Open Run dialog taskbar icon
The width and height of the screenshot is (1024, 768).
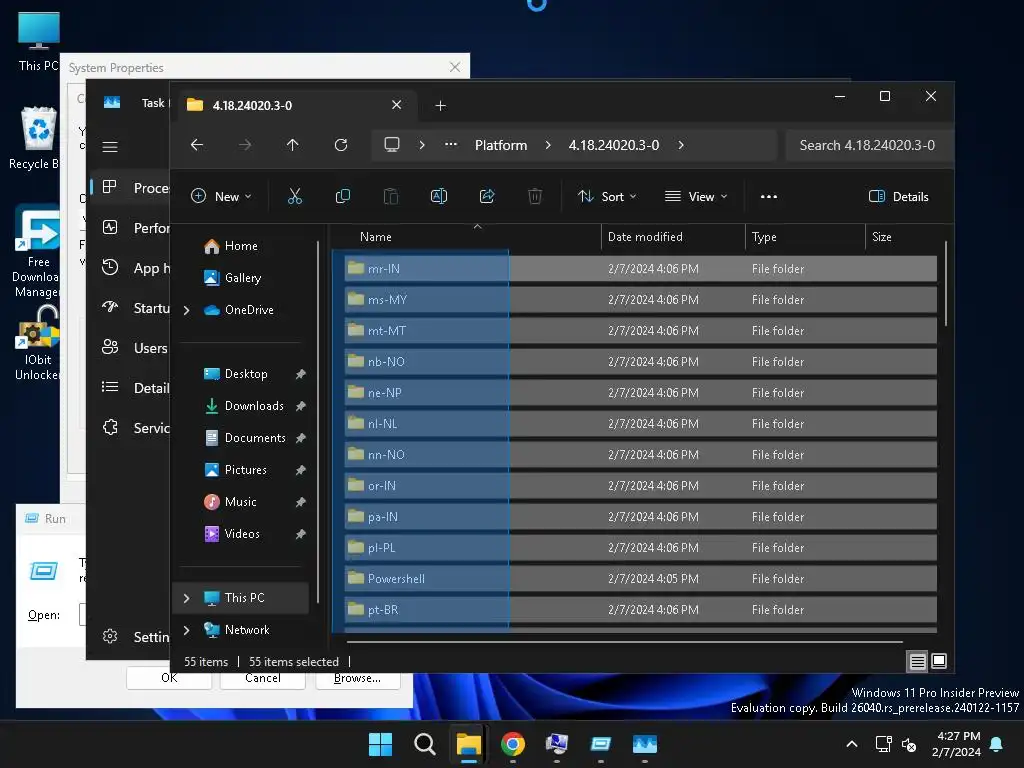point(600,744)
